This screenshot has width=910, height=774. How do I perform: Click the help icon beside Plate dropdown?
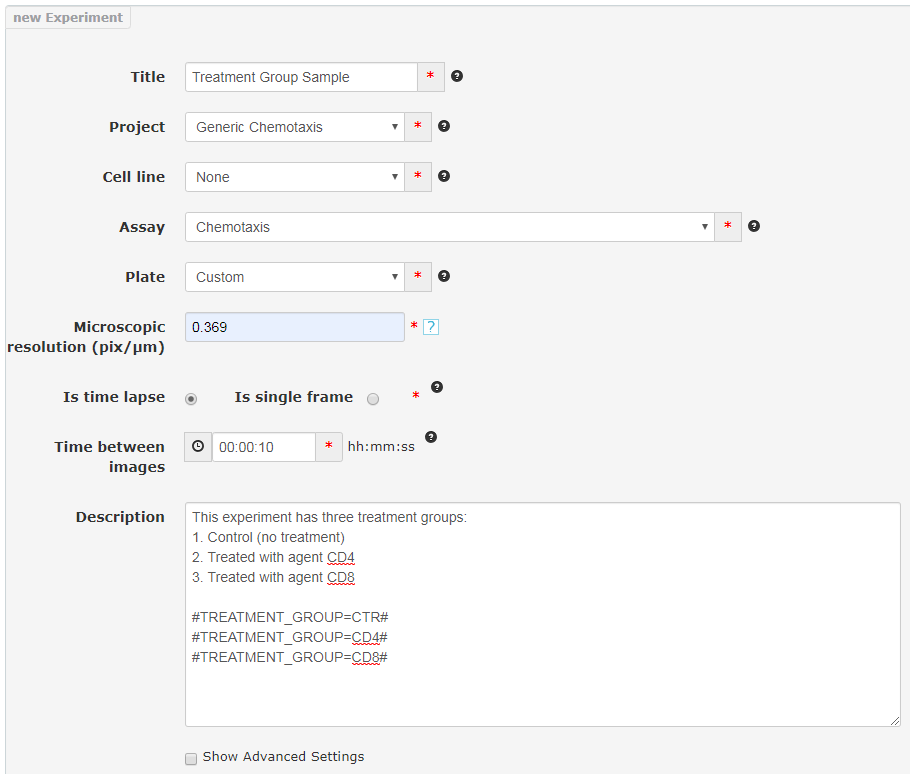coord(444,276)
